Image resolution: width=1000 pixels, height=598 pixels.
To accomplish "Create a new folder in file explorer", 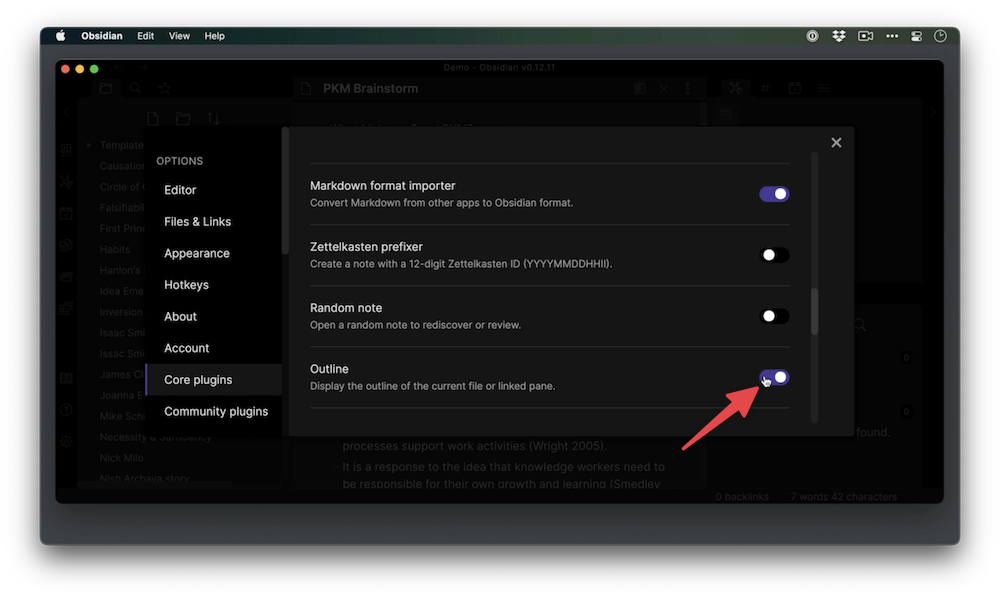I will tap(183, 119).
